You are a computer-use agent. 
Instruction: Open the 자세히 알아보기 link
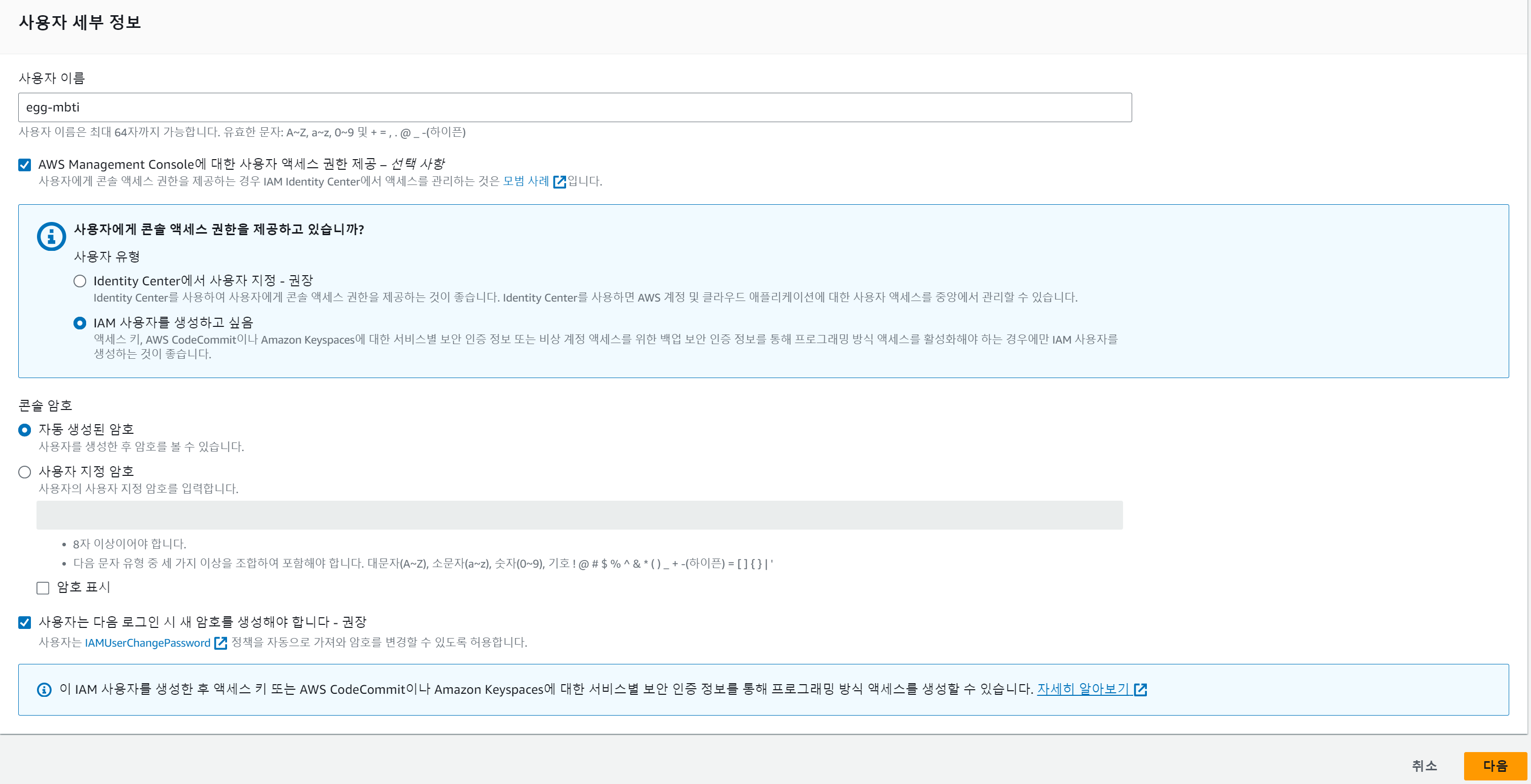(1083, 689)
